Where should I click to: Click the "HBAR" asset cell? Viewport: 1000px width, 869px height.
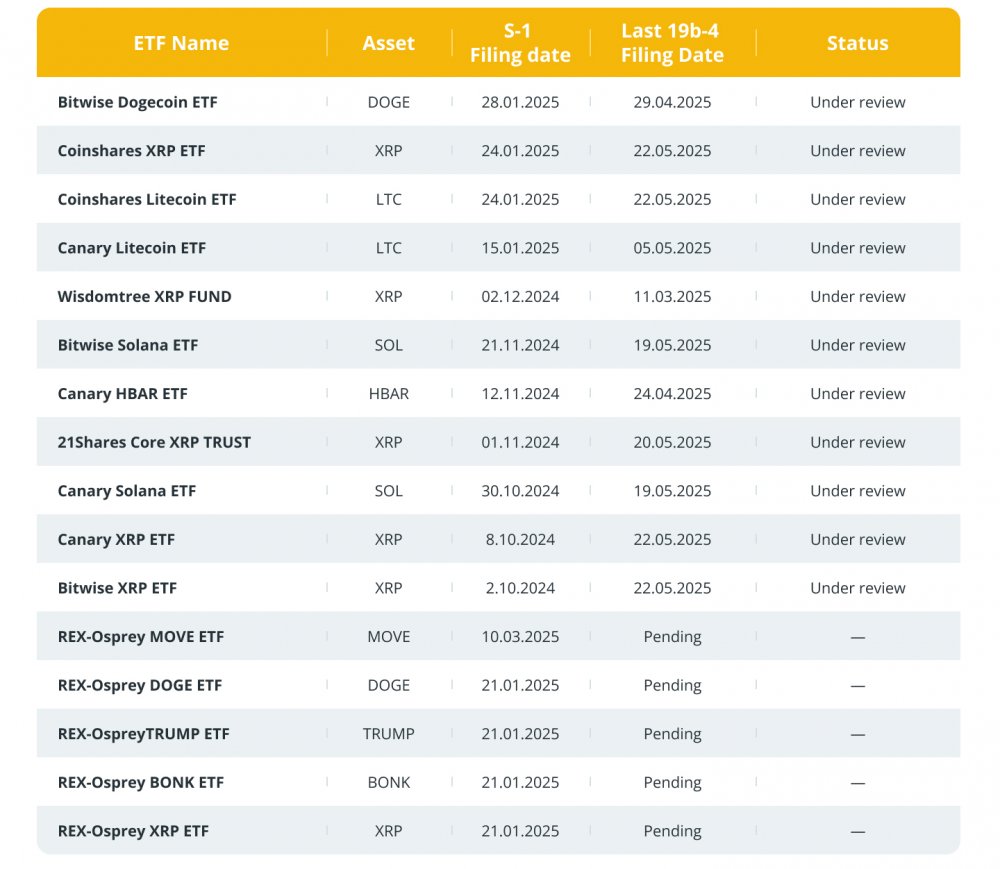pos(388,393)
